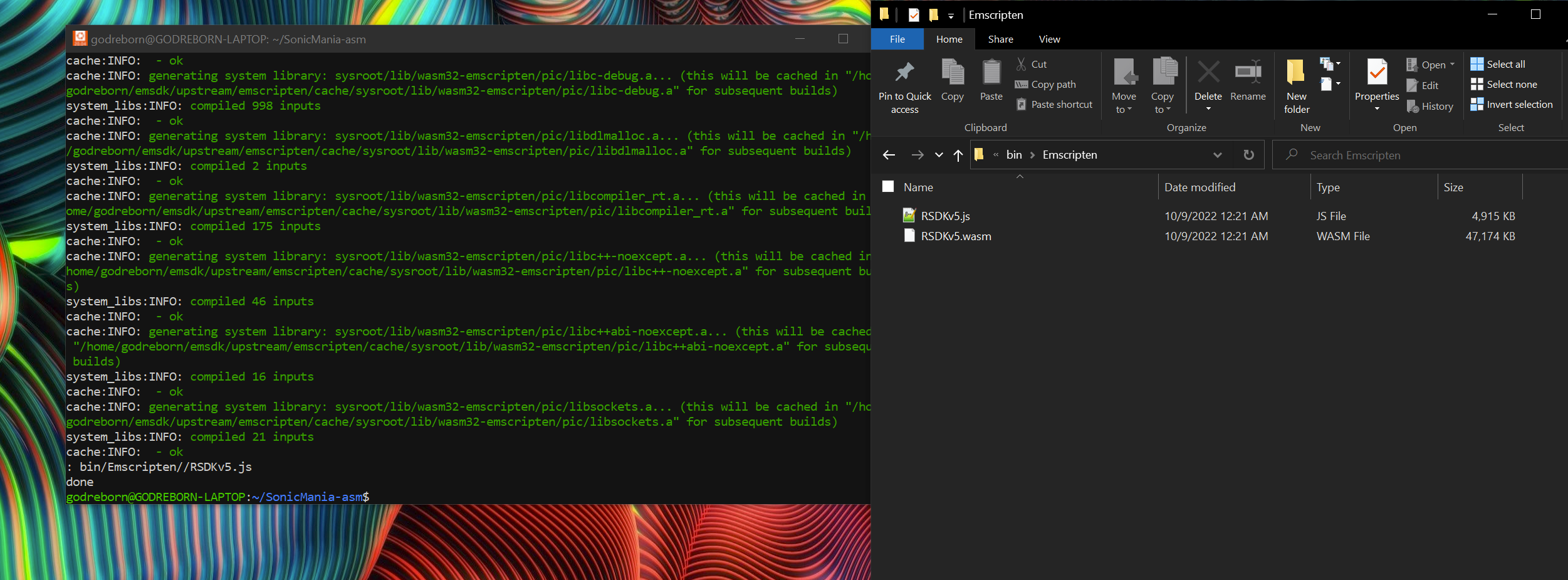Open Customize Quick Access Toolbar dropdown
The height and width of the screenshot is (580, 1568).
pos(951,16)
